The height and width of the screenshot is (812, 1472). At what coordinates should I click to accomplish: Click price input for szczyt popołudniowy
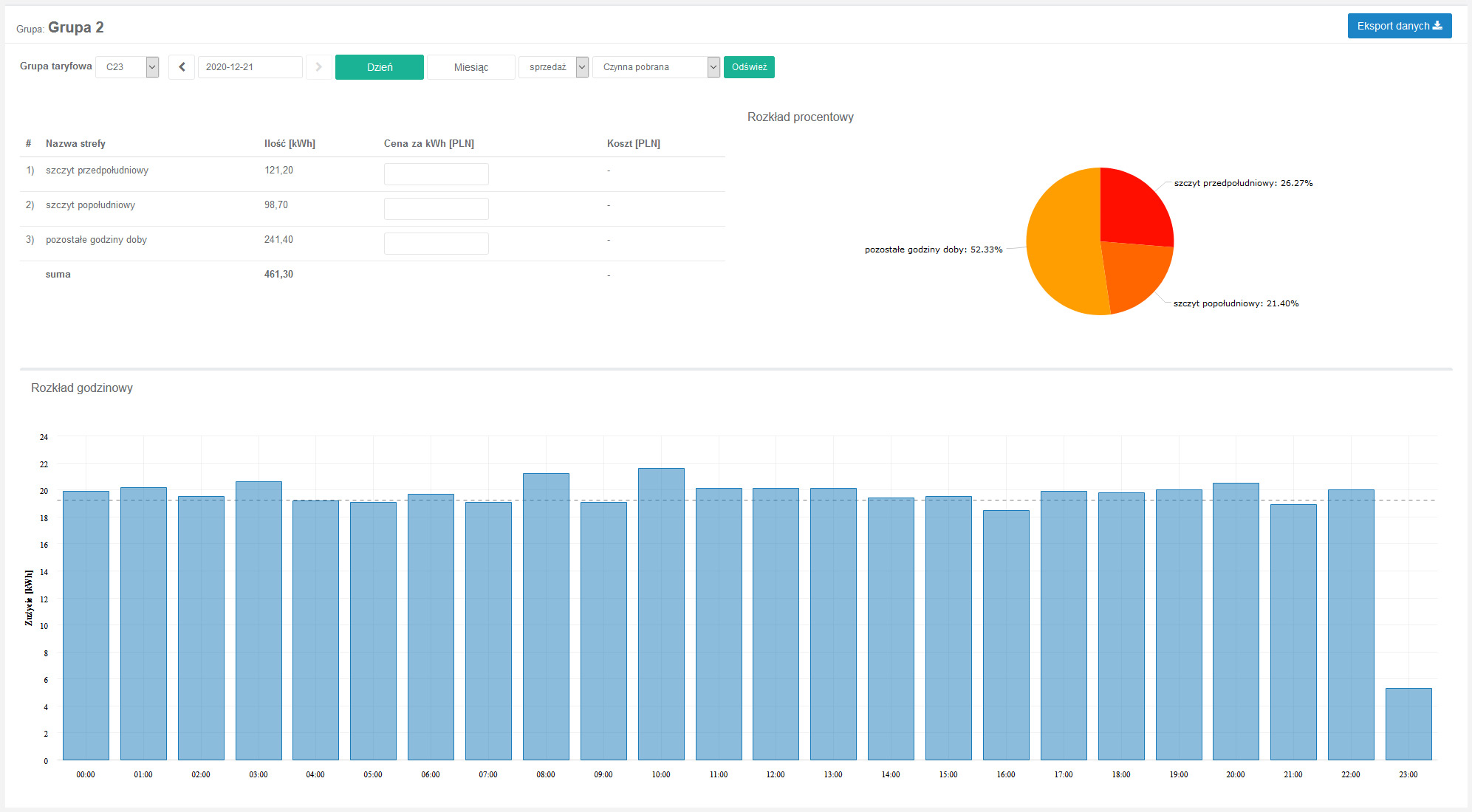[436, 209]
